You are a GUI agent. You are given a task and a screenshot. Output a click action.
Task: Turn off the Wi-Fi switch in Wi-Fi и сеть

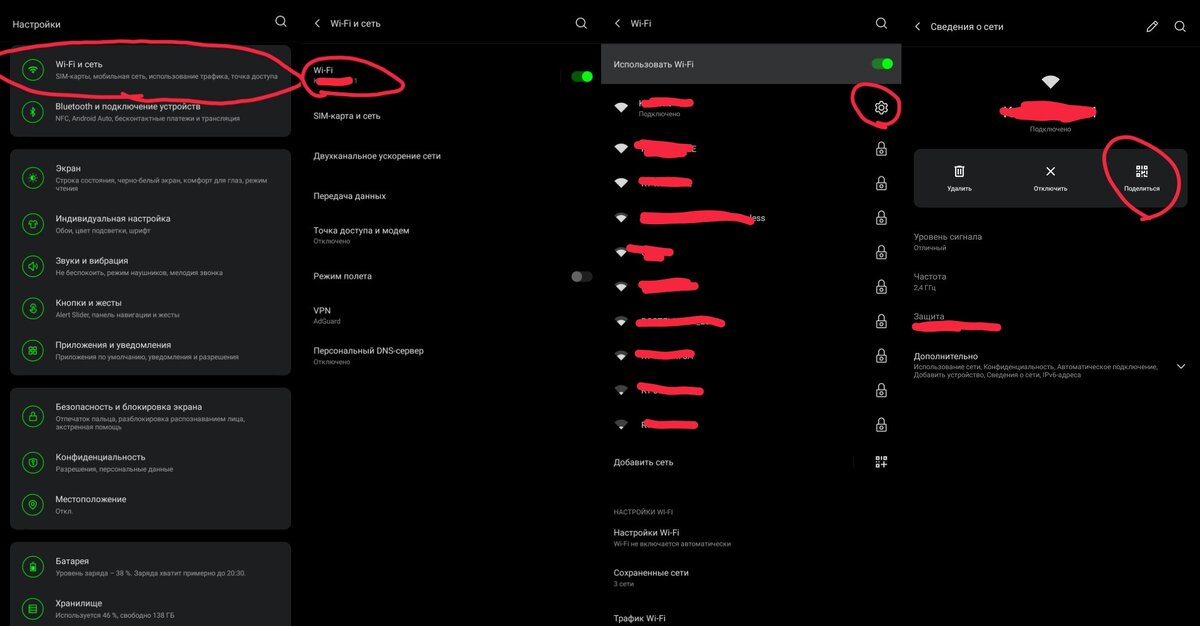click(x=581, y=76)
